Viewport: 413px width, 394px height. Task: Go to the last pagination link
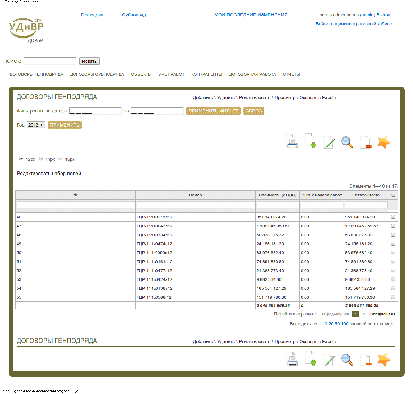point(383,314)
